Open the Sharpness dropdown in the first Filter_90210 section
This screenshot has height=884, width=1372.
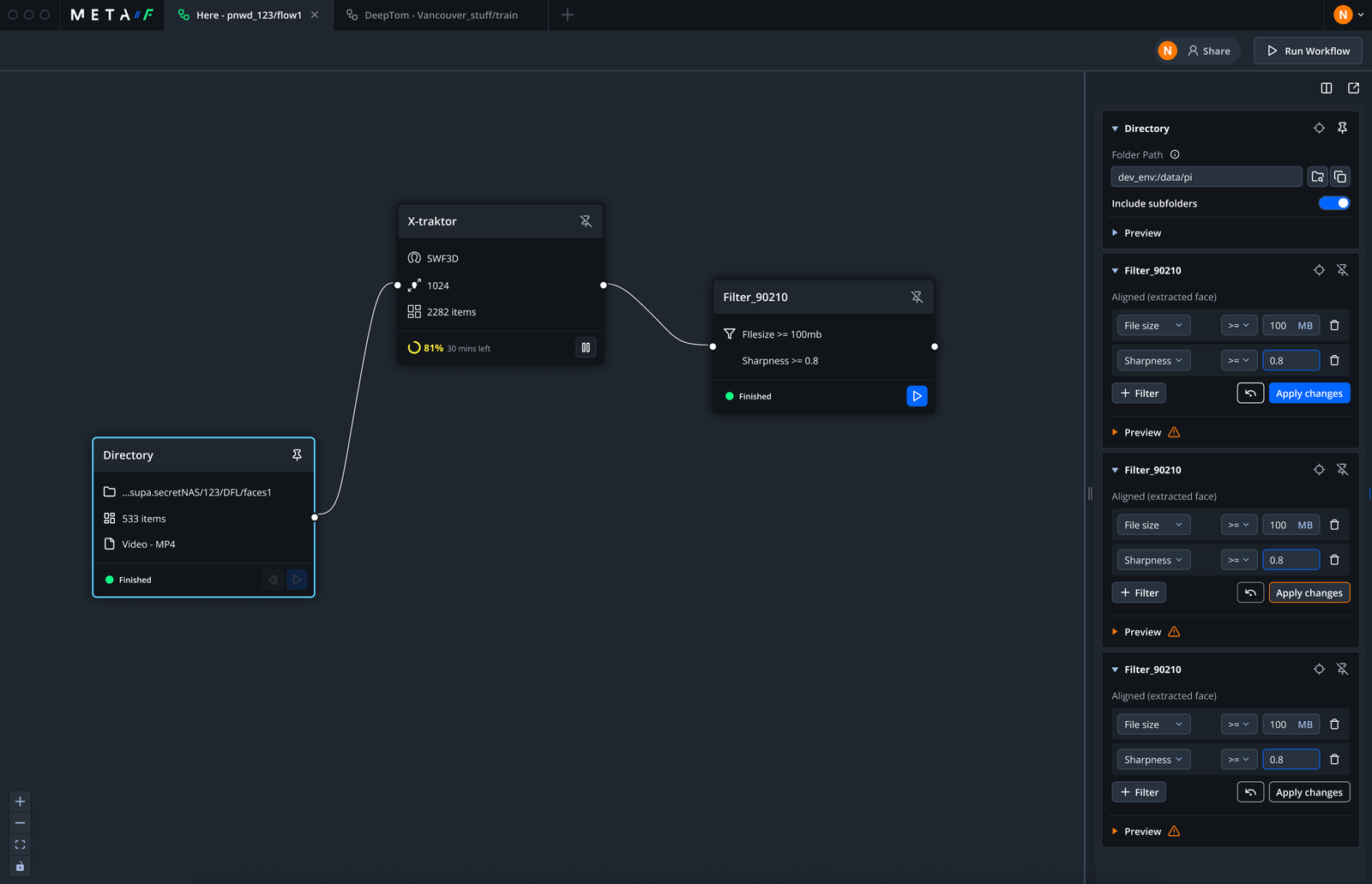pyautogui.click(x=1153, y=361)
